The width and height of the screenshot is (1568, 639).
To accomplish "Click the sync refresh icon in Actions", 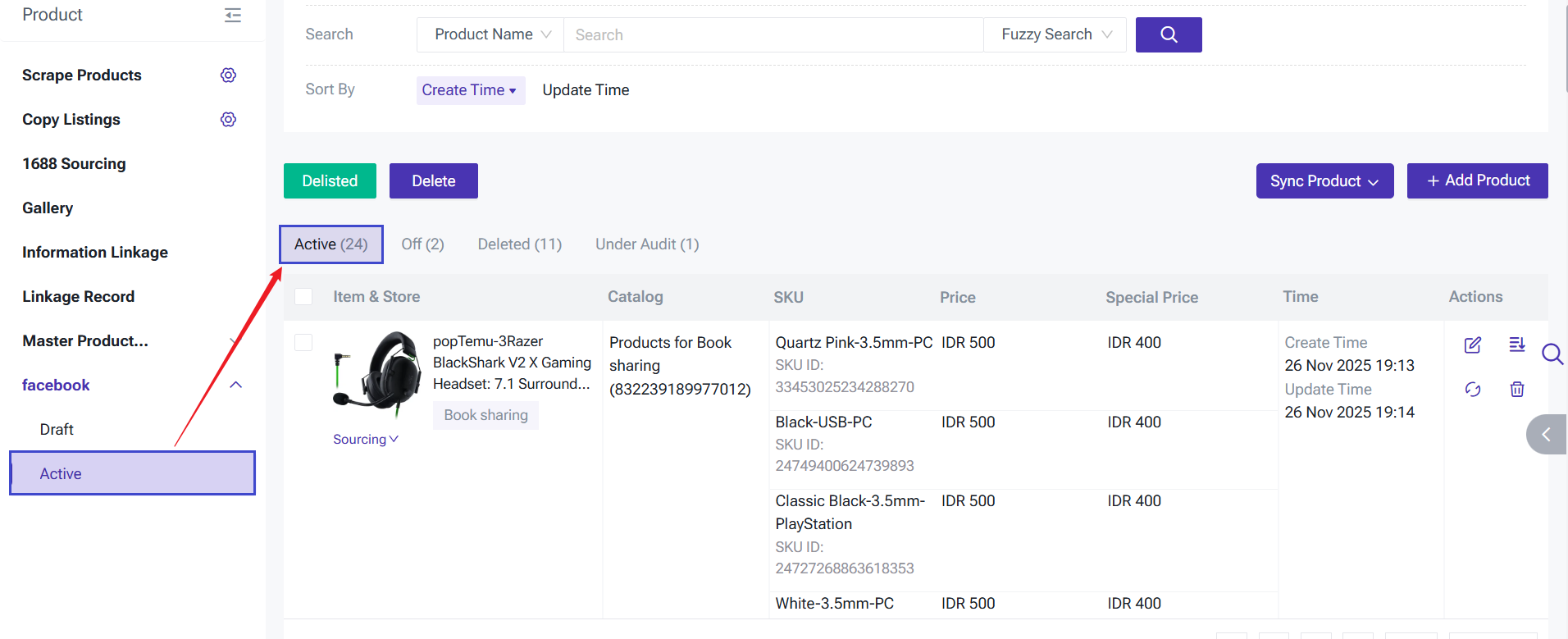I will coord(1472,390).
